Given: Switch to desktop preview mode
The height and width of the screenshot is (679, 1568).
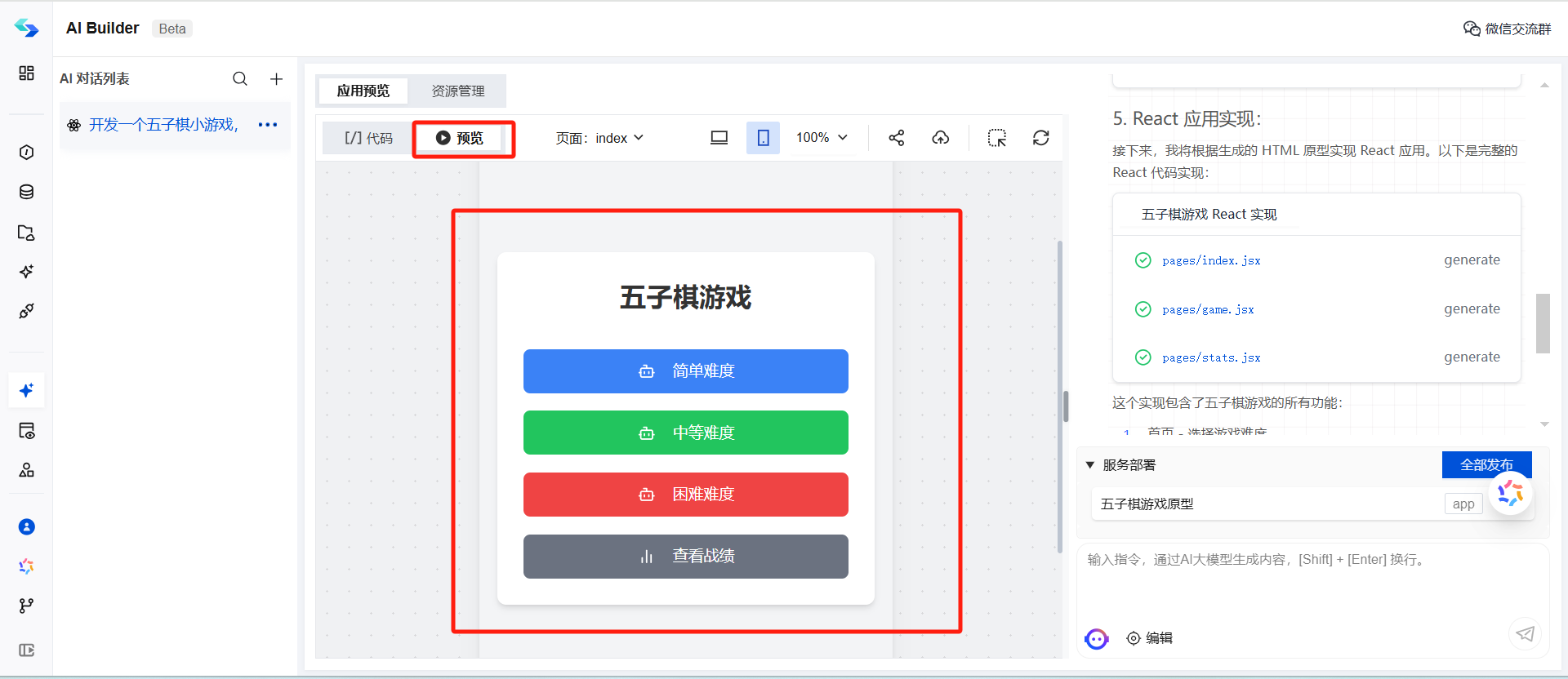Looking at the screenshot, I should [x=719, y=138].
